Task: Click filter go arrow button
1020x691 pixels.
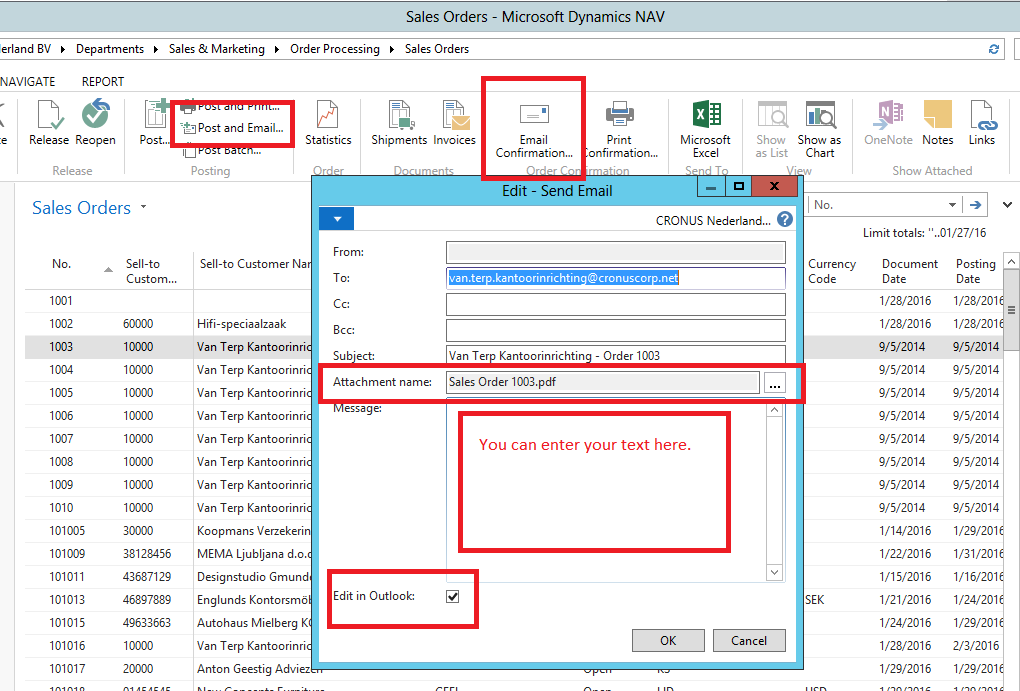Action: (x=975, y=205)
